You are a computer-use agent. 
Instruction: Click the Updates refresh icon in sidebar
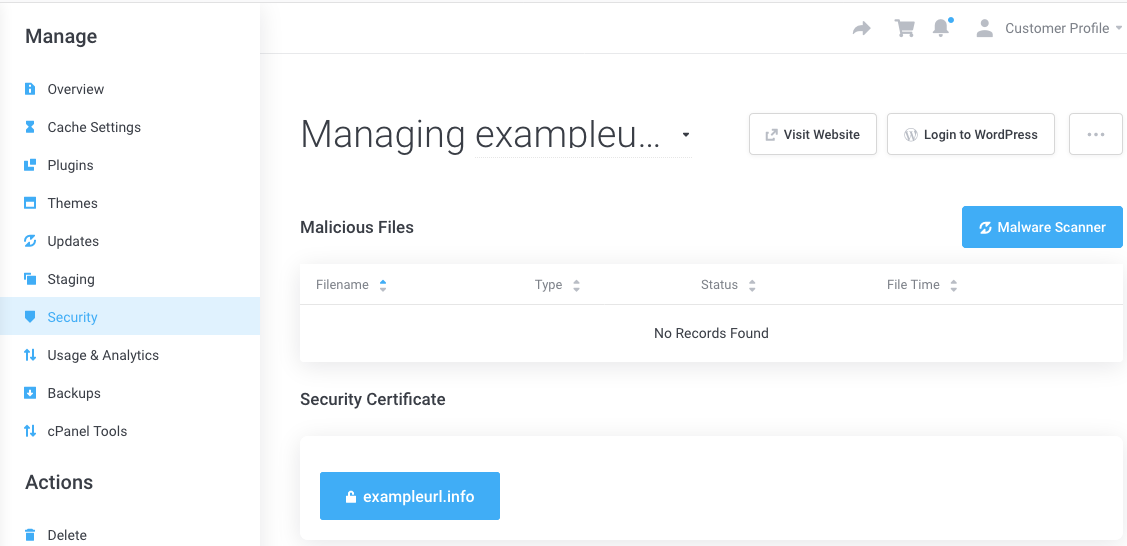(x=30, y=241)
